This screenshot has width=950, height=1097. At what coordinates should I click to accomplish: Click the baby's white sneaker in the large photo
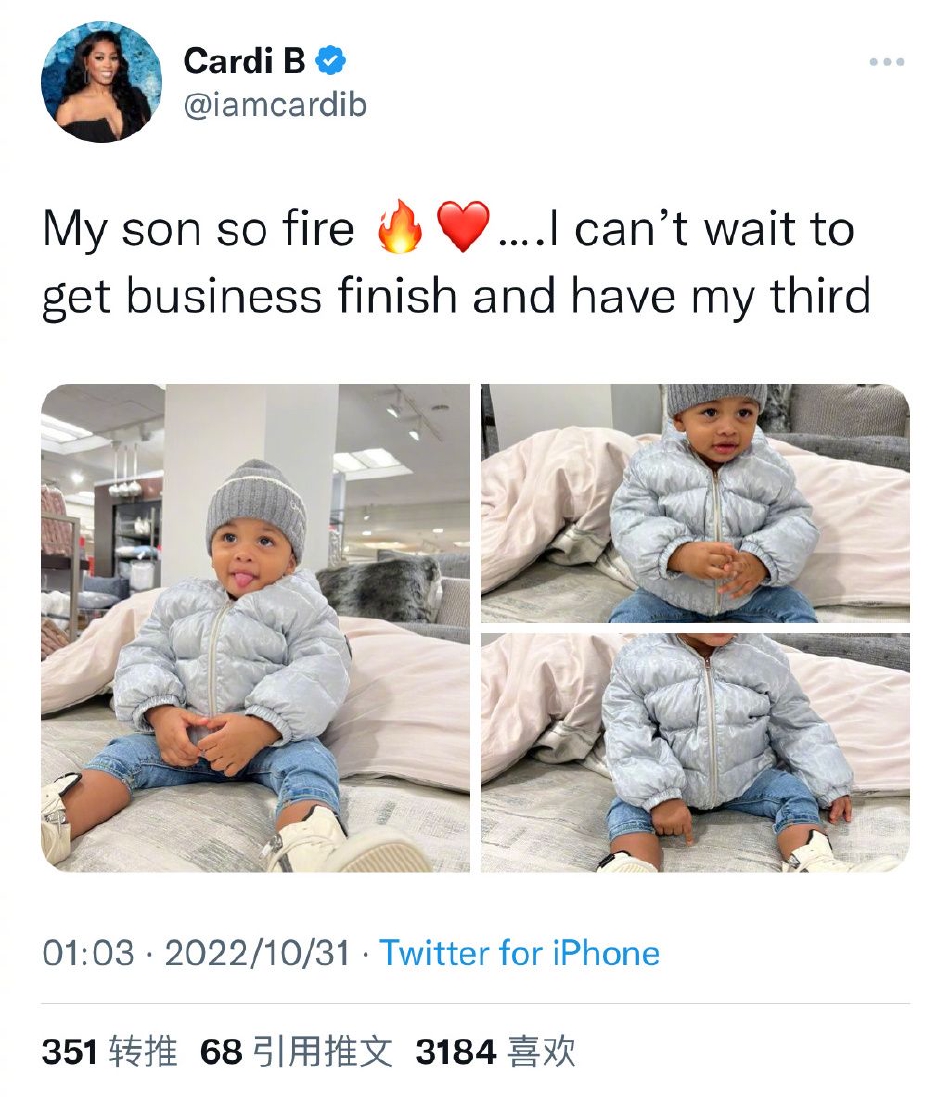347,841
